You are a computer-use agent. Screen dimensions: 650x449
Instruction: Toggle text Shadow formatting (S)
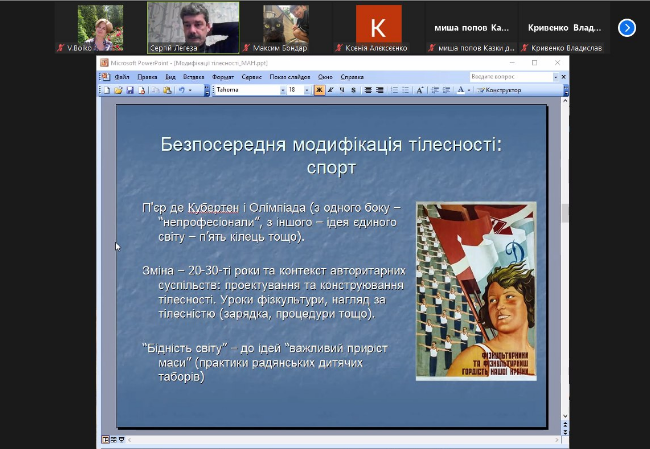coord(353,90)
